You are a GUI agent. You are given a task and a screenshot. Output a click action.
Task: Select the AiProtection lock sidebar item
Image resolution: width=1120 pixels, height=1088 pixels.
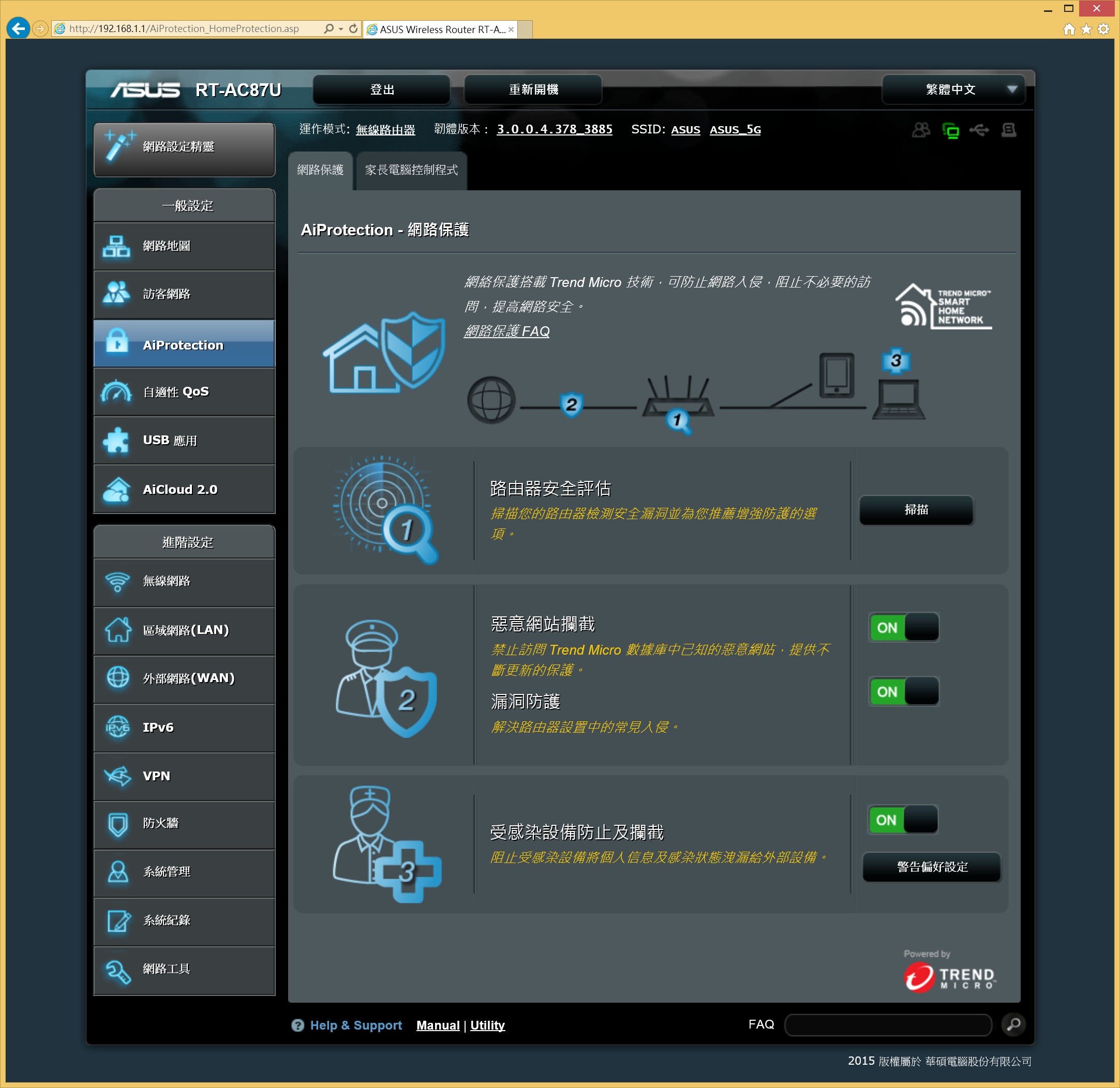pyautogui.click(x=184, y=344)
